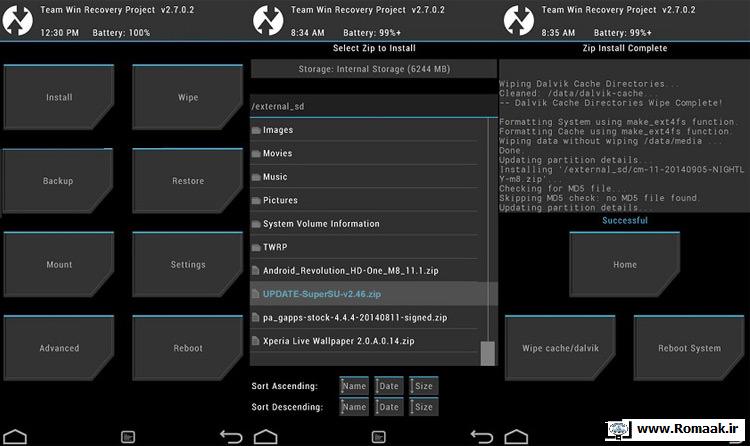Open the Movies folder

365,153
